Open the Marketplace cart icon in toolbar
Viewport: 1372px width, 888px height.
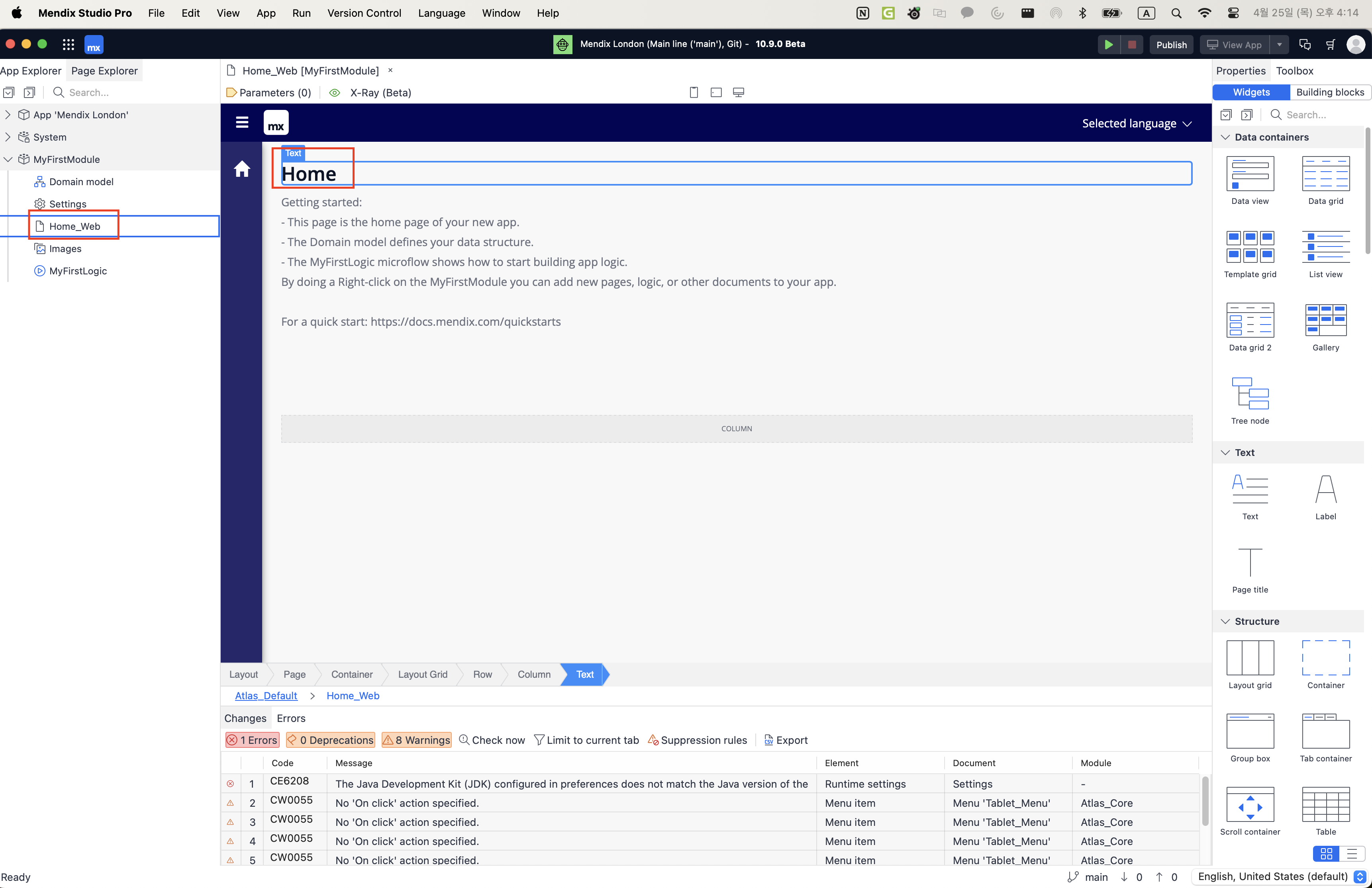click(x=1331, y=44)
